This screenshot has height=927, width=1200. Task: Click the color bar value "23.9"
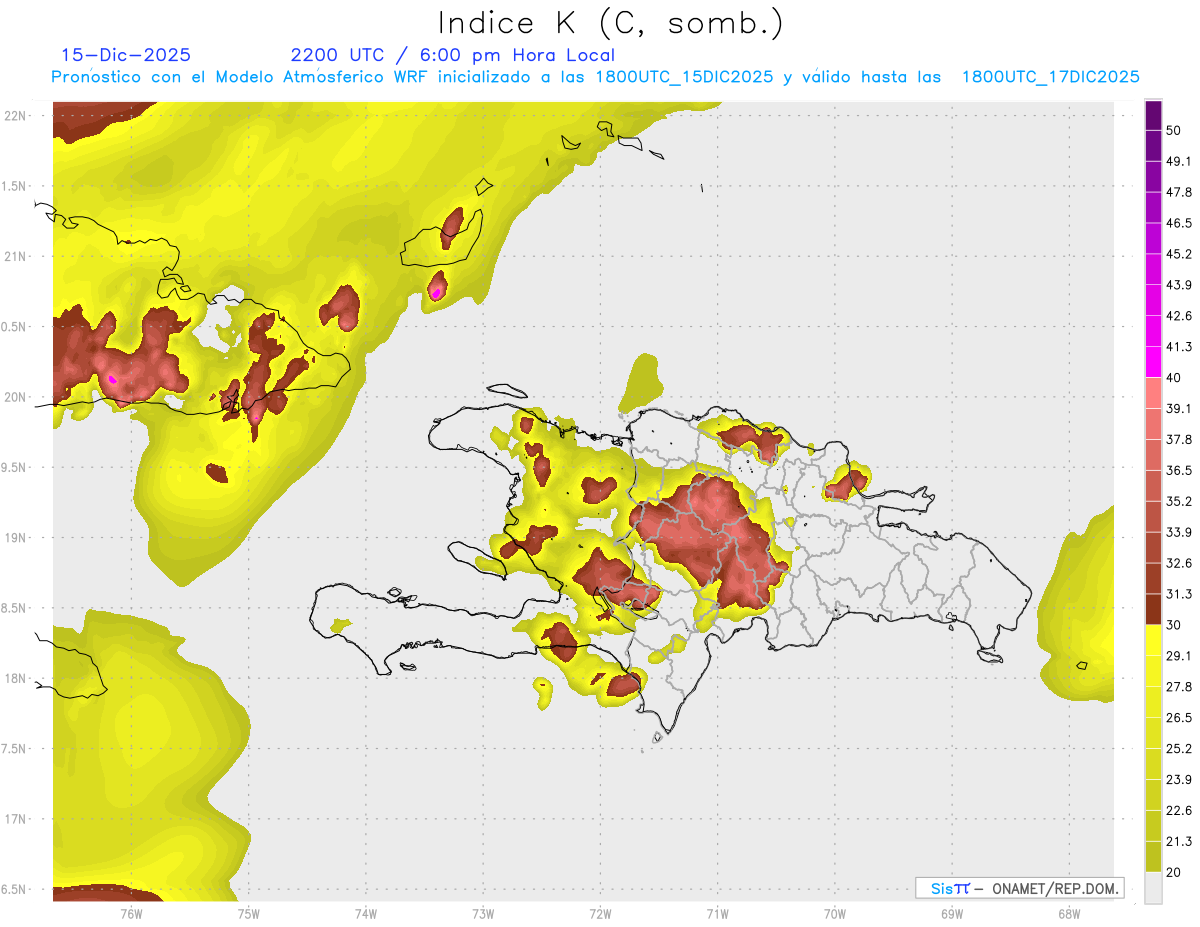tap(1179, 780)
